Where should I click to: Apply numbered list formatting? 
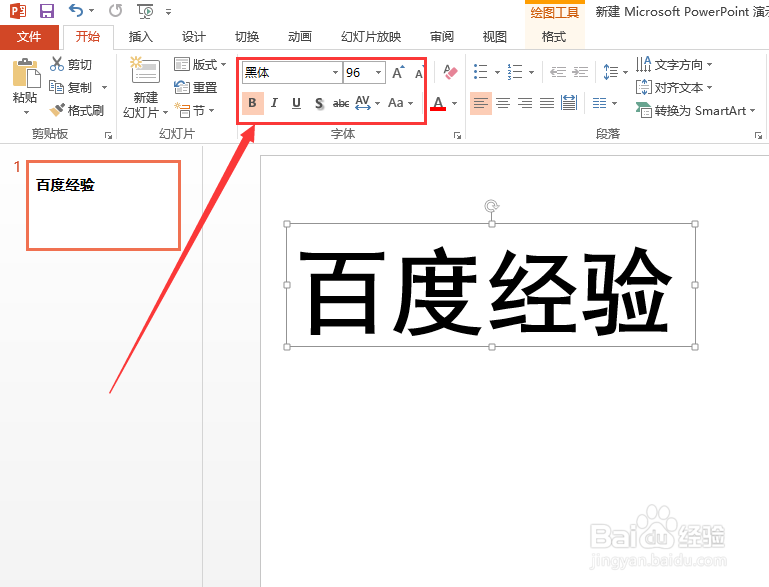[515, 72]
